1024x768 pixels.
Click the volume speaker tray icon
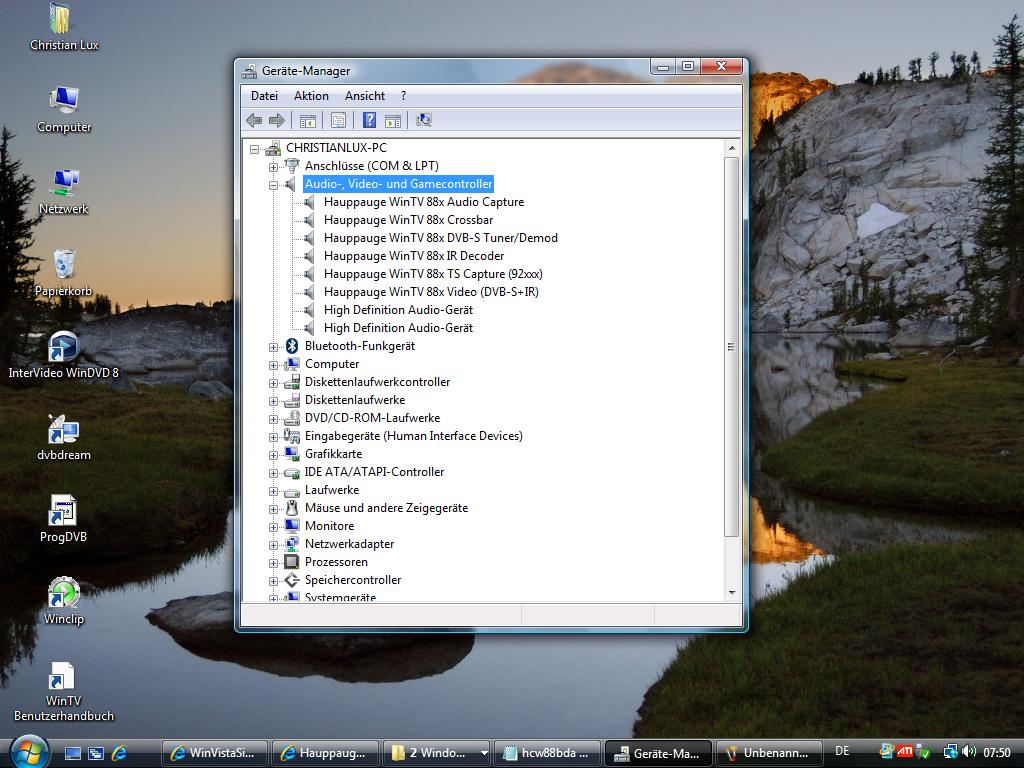tap(969, 752)
